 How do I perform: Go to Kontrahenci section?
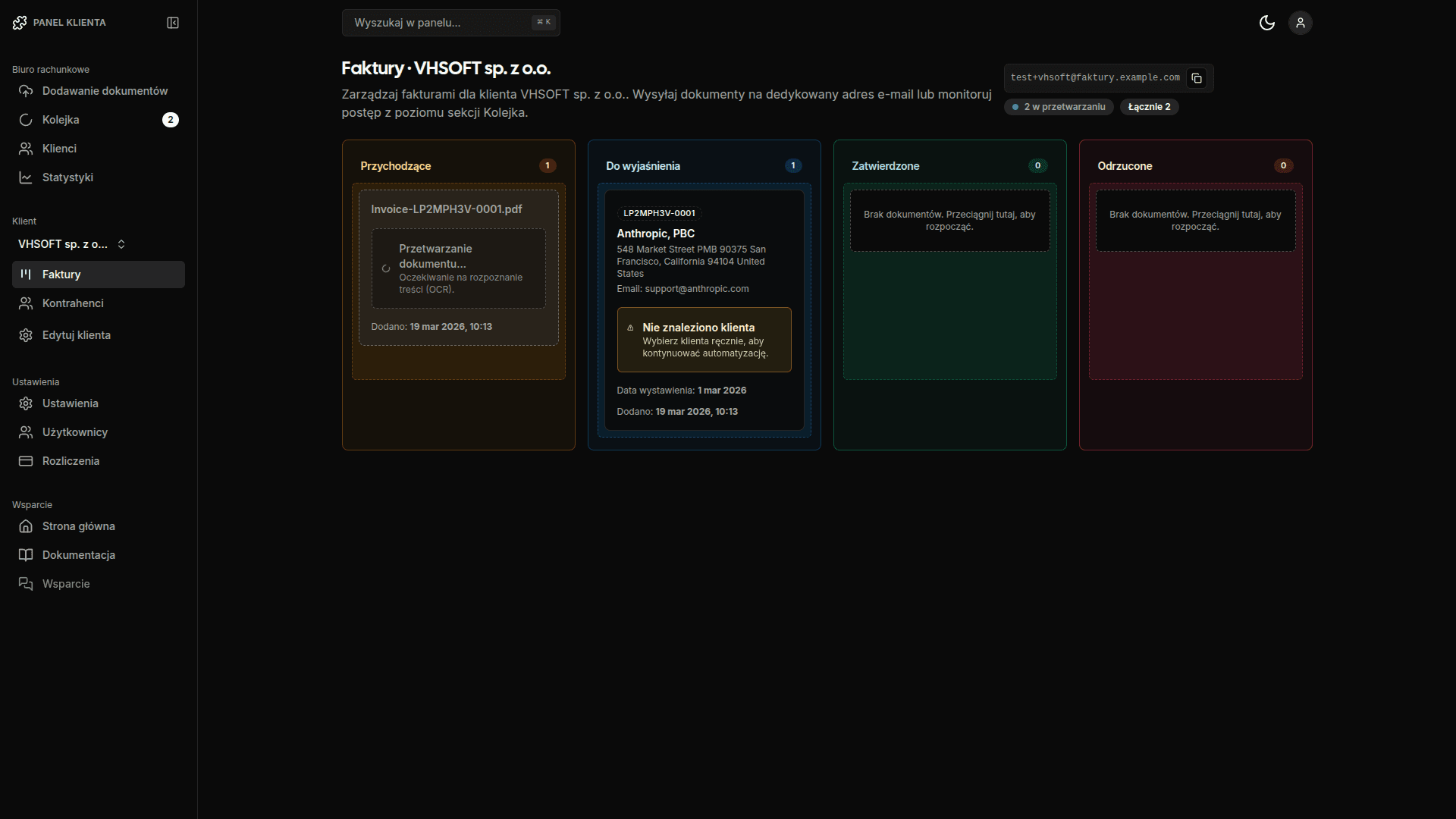pyautogui.click(x=73, y=303)
